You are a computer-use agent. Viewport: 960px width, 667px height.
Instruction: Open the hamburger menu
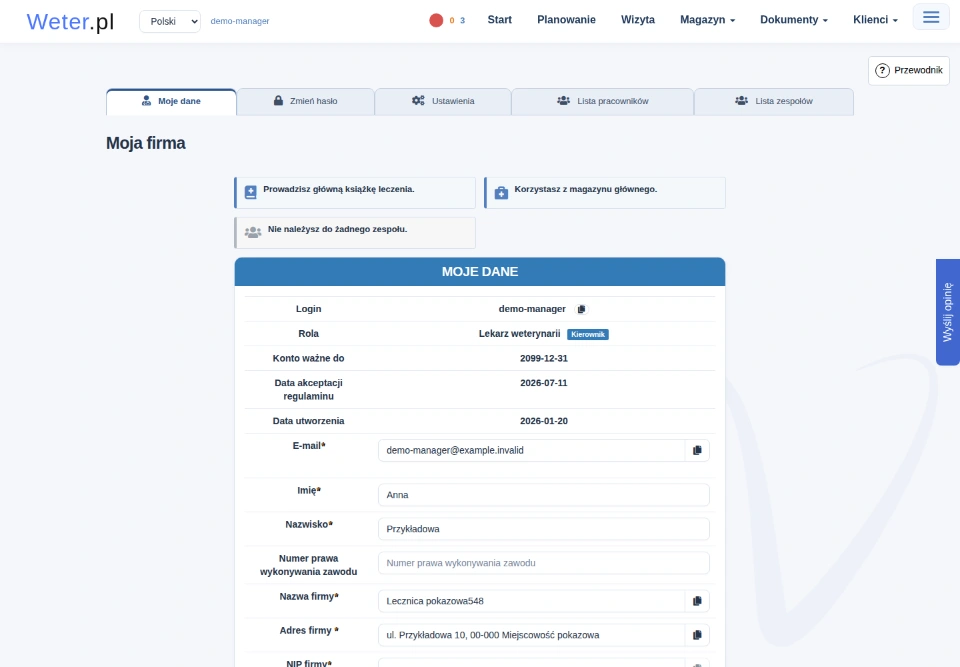coord(931,17)
